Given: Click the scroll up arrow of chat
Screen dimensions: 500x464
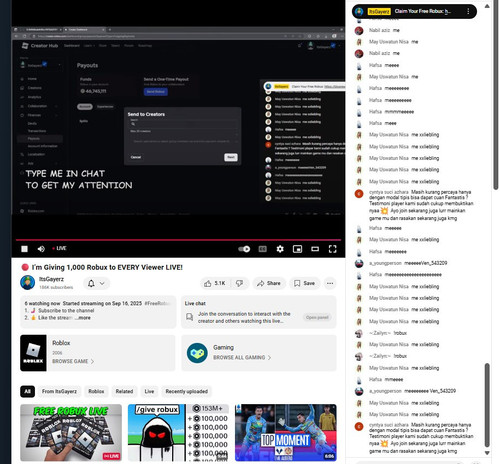Looking at the screenshot, I should 487,6.
